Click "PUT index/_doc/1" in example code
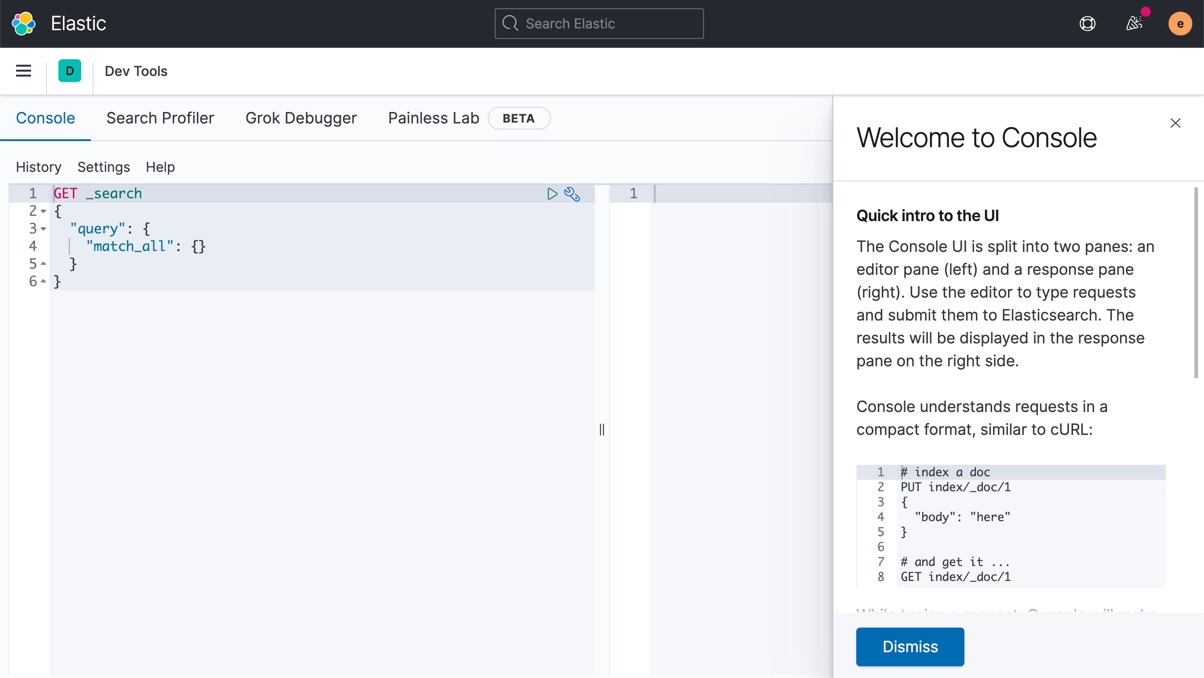This screenshot has height=678, width=1204. (x=956, y=487)
